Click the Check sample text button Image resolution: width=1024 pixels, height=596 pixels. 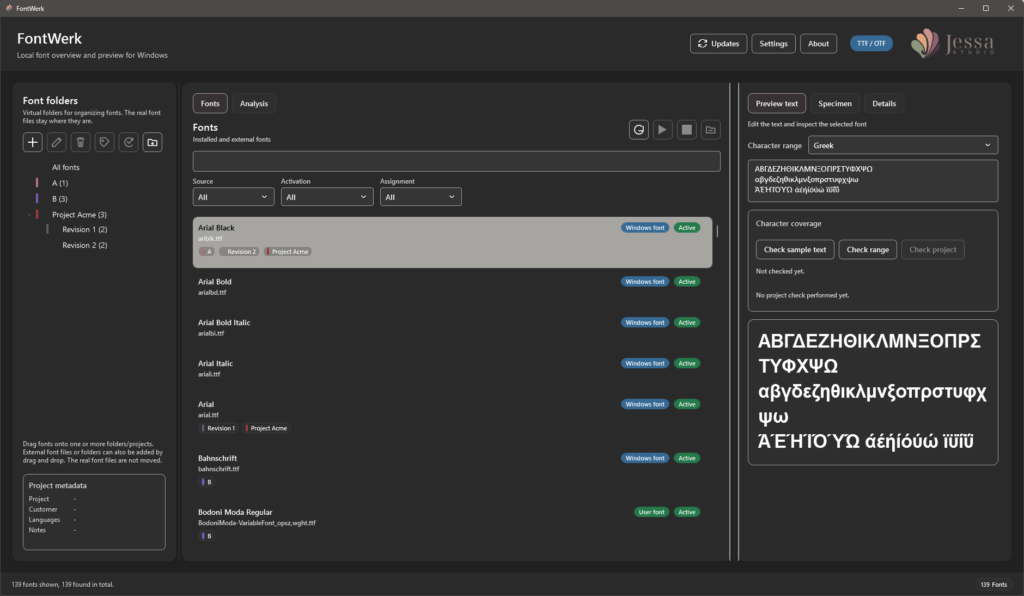[x=795, y=249]
